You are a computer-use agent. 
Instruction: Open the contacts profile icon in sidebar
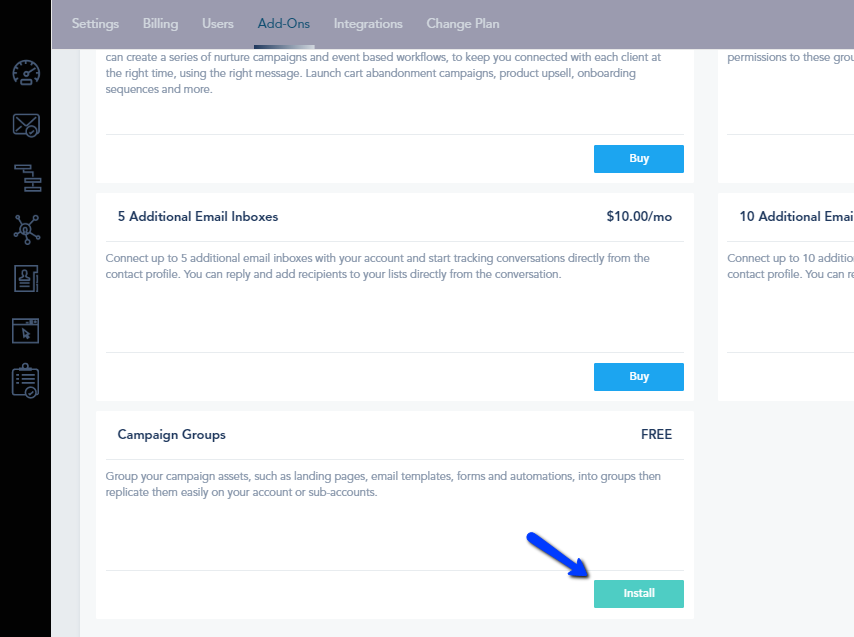tap(26, 278)
